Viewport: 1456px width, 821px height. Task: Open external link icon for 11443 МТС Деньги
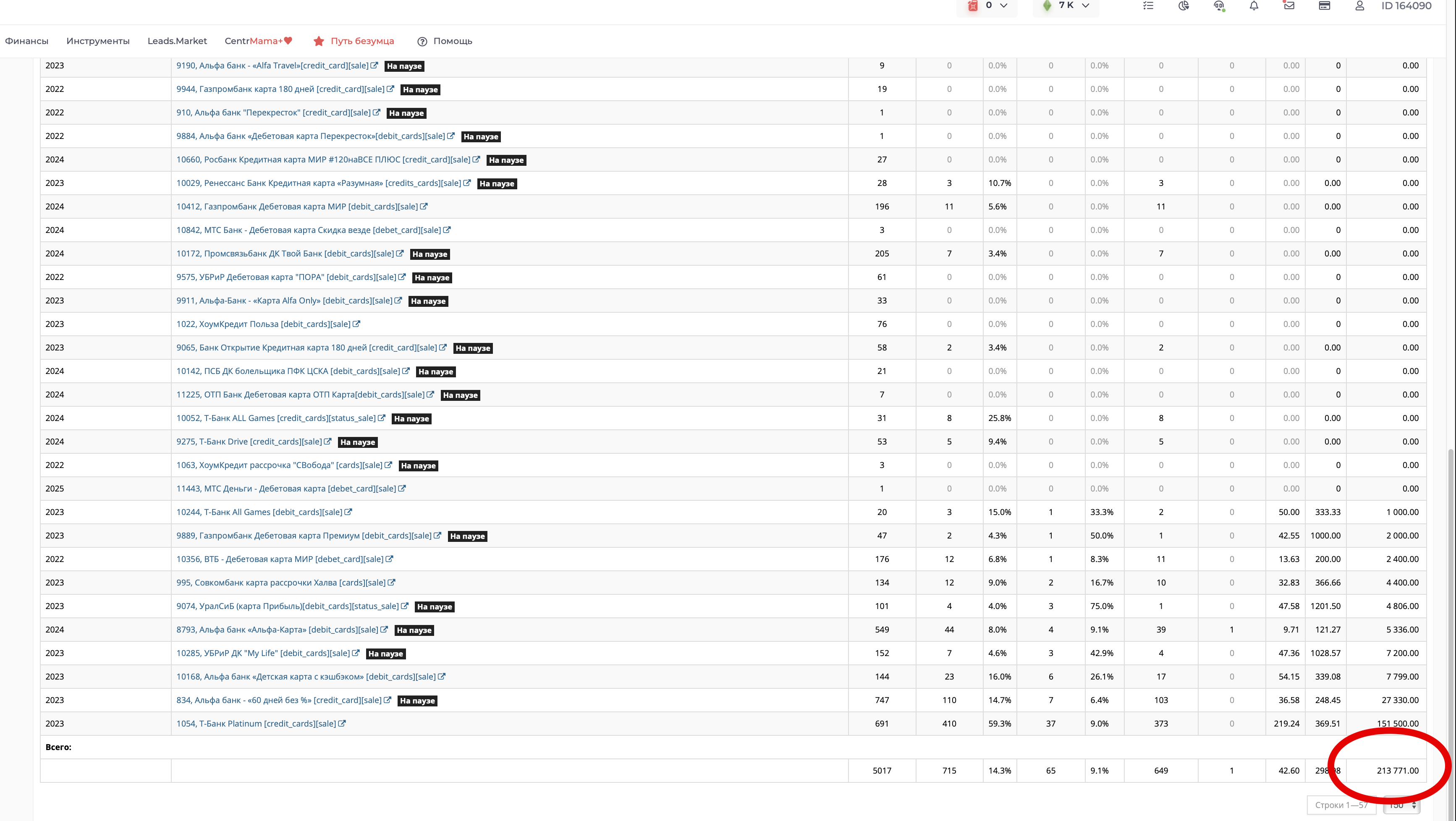pyautogui.click(x=402, y=488)
